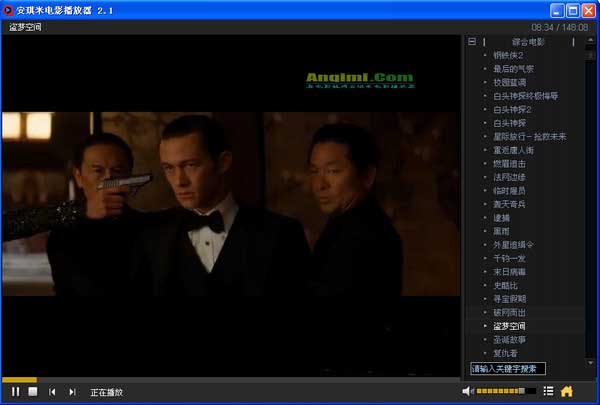Skip to the next movie
This screenshot has height=405, width=600.
coord(72,391)
